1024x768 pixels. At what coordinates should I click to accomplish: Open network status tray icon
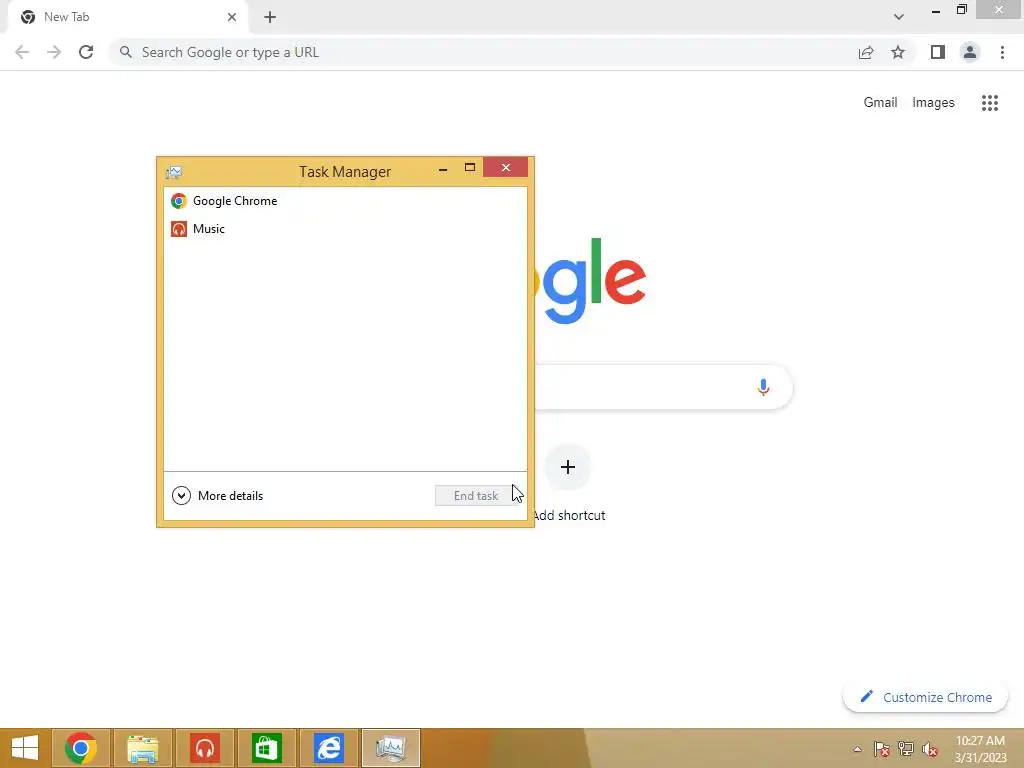906,749
